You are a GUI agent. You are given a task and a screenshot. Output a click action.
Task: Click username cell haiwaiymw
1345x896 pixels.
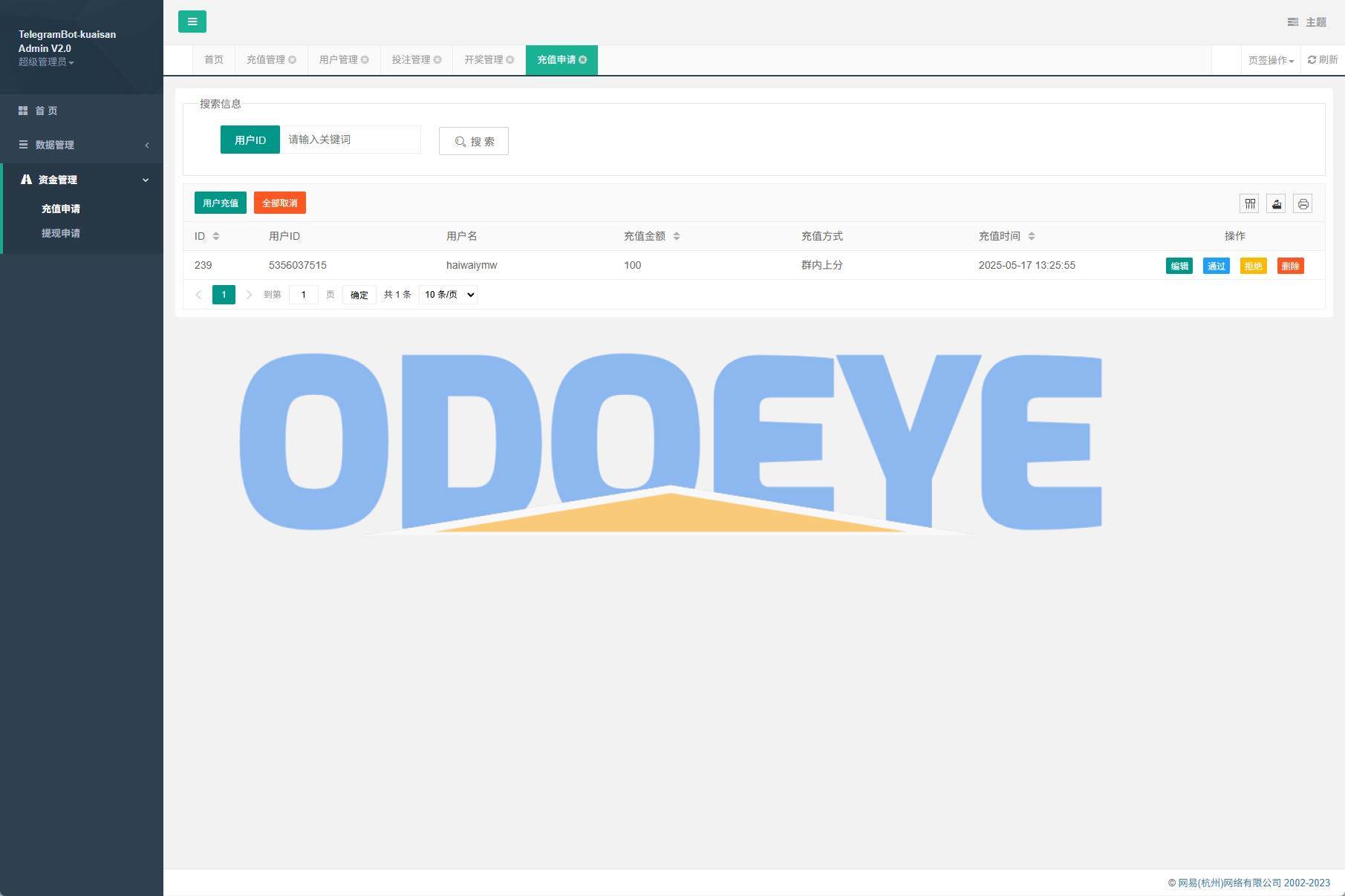pos(472,265)
